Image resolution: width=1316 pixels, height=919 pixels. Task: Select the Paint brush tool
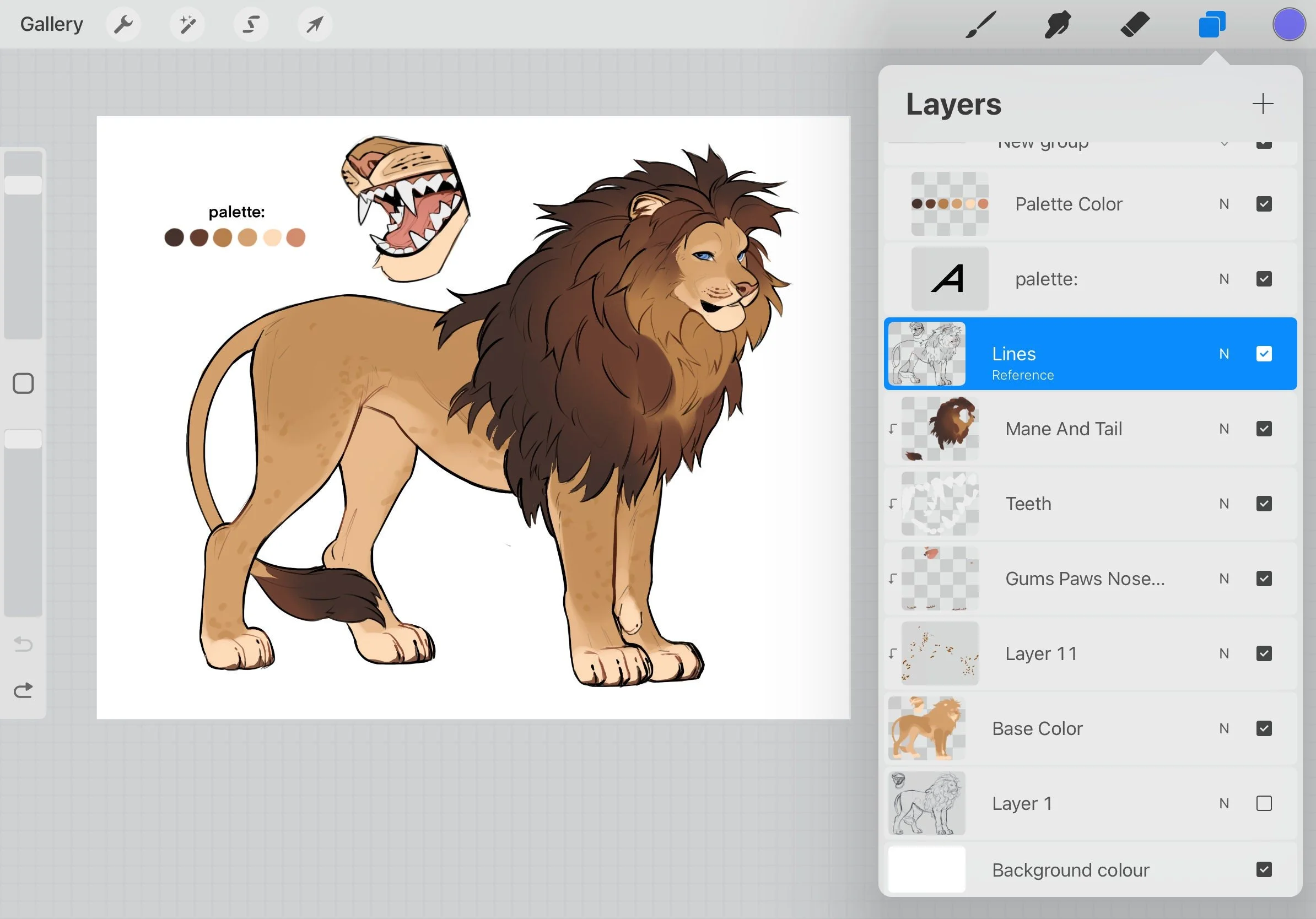coord(981,25)
